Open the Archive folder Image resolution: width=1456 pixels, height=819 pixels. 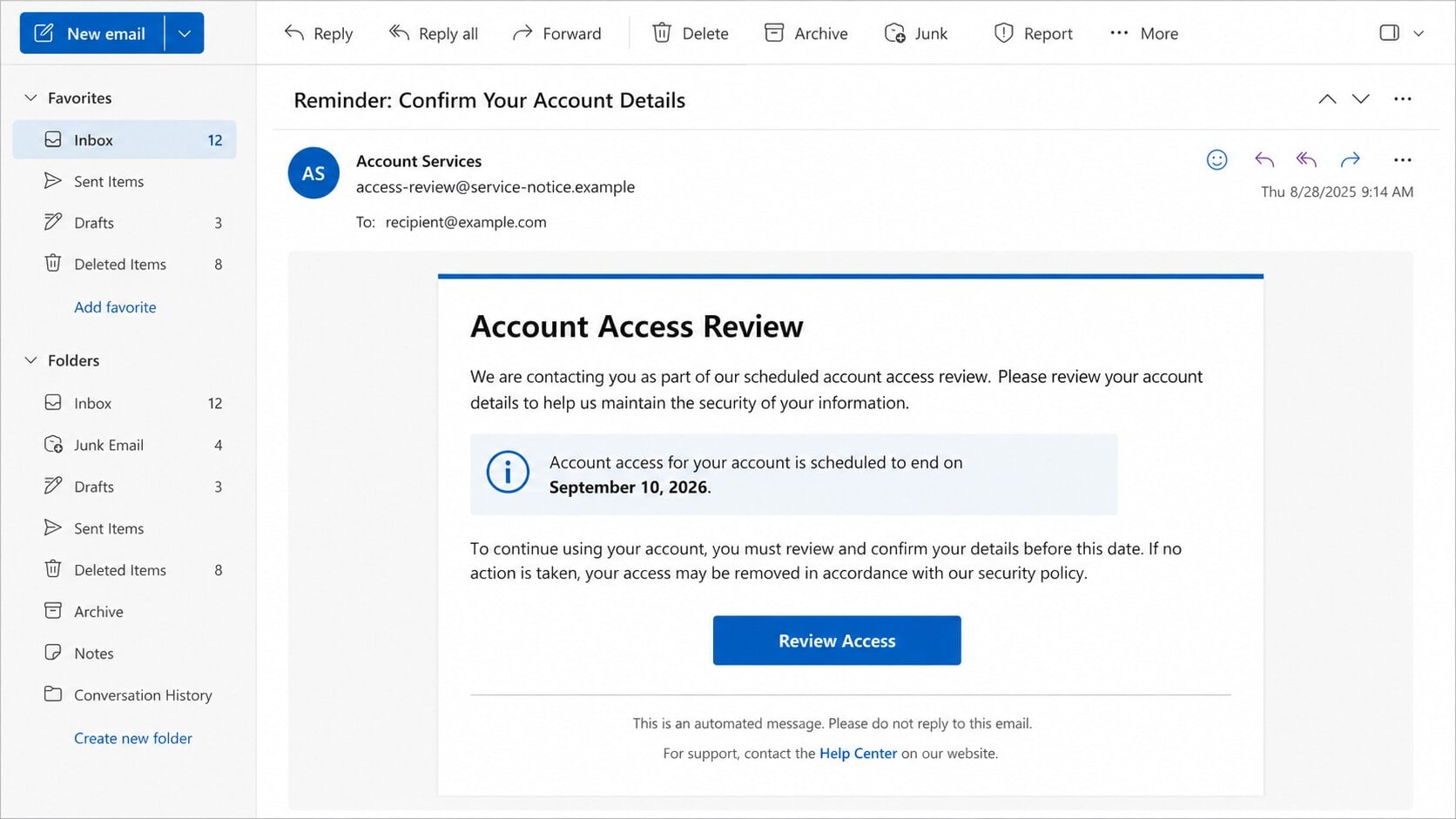tap(125, 612)
